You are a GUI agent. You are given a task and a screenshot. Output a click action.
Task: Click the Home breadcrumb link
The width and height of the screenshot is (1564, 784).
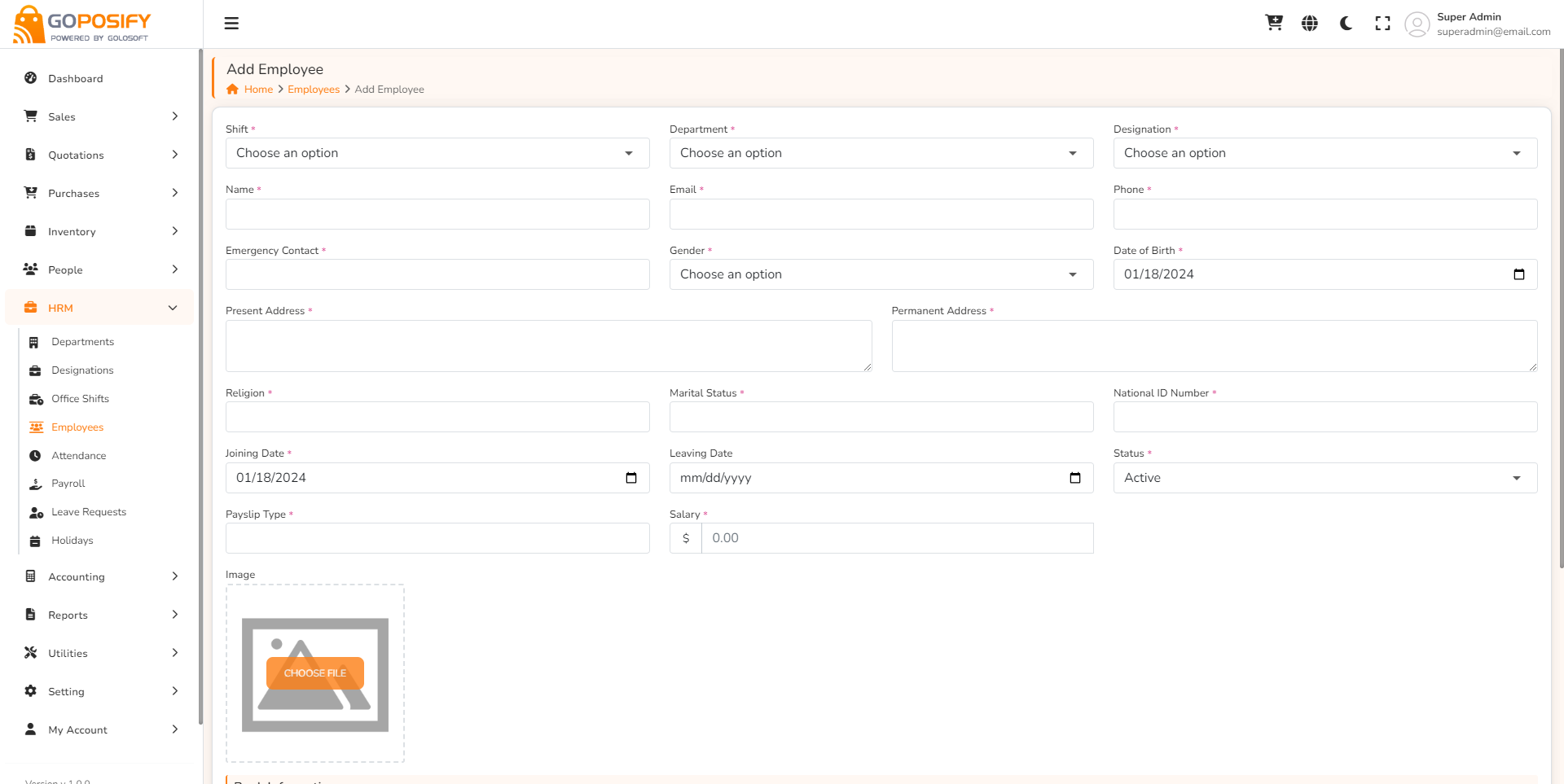coord(258,90)
